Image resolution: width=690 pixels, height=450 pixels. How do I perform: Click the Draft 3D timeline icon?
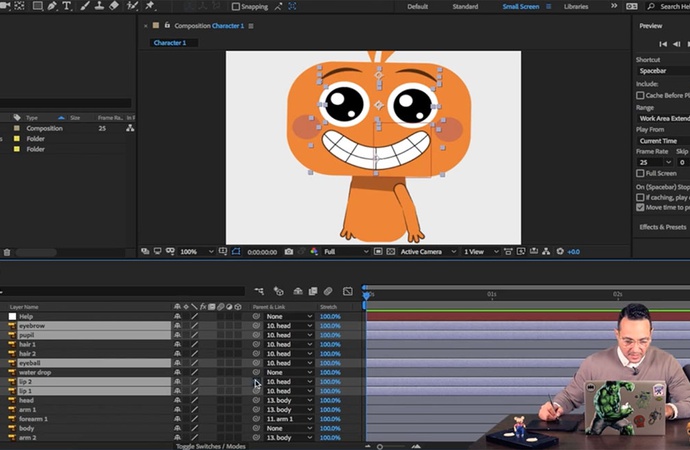279,291
